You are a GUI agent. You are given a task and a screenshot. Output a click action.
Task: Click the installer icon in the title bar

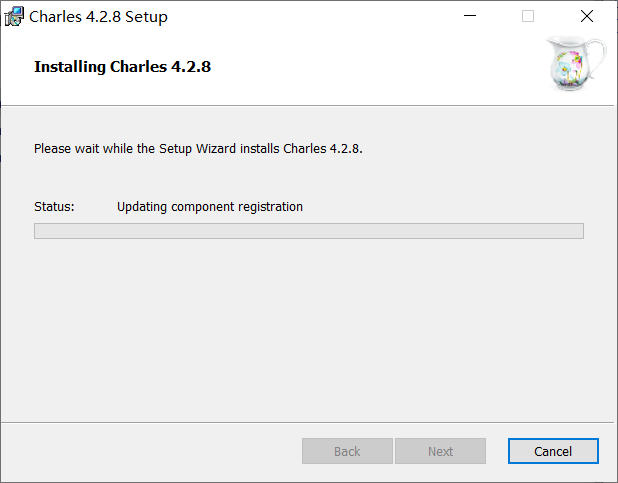coord(15,16)
